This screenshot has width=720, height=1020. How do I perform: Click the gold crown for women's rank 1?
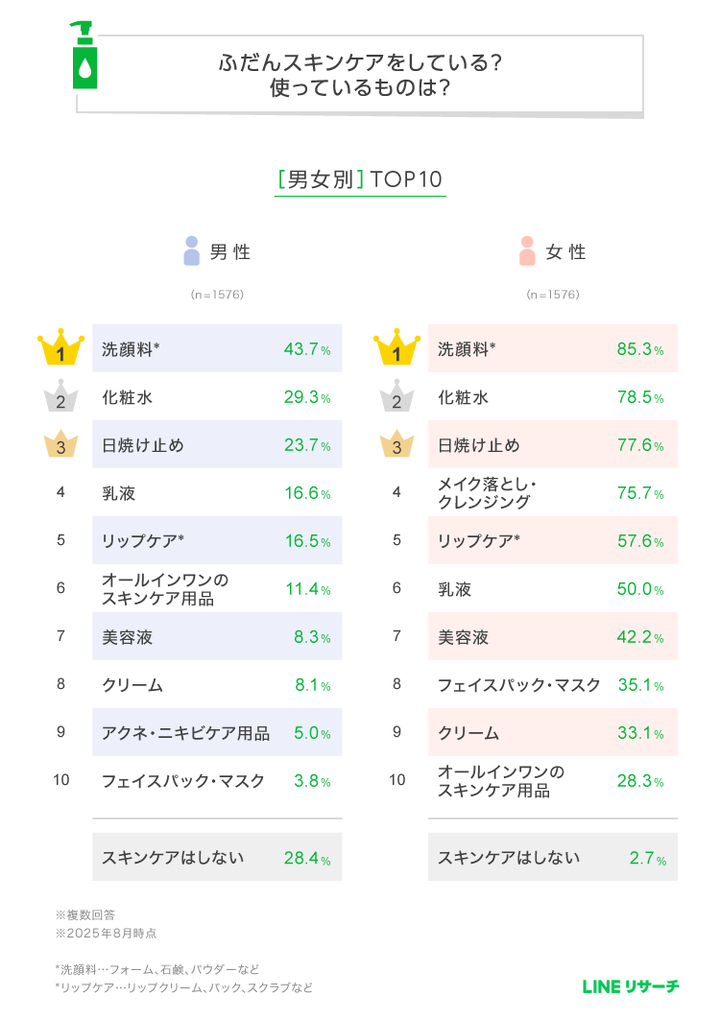pos(397,347)
